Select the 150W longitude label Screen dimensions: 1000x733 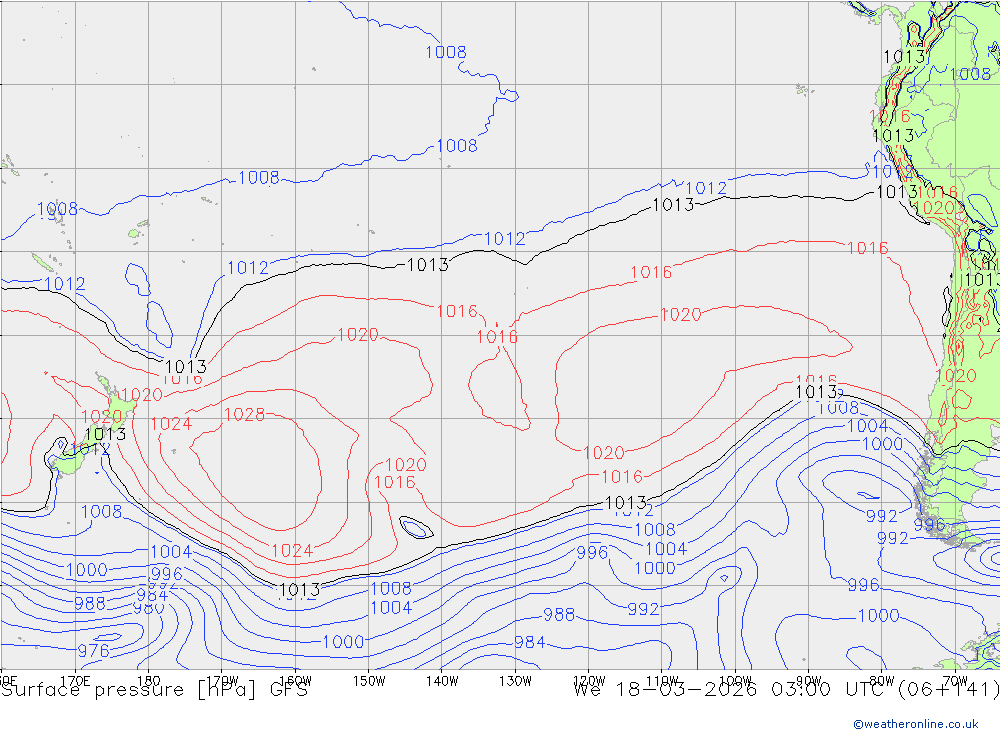(369, 681)
